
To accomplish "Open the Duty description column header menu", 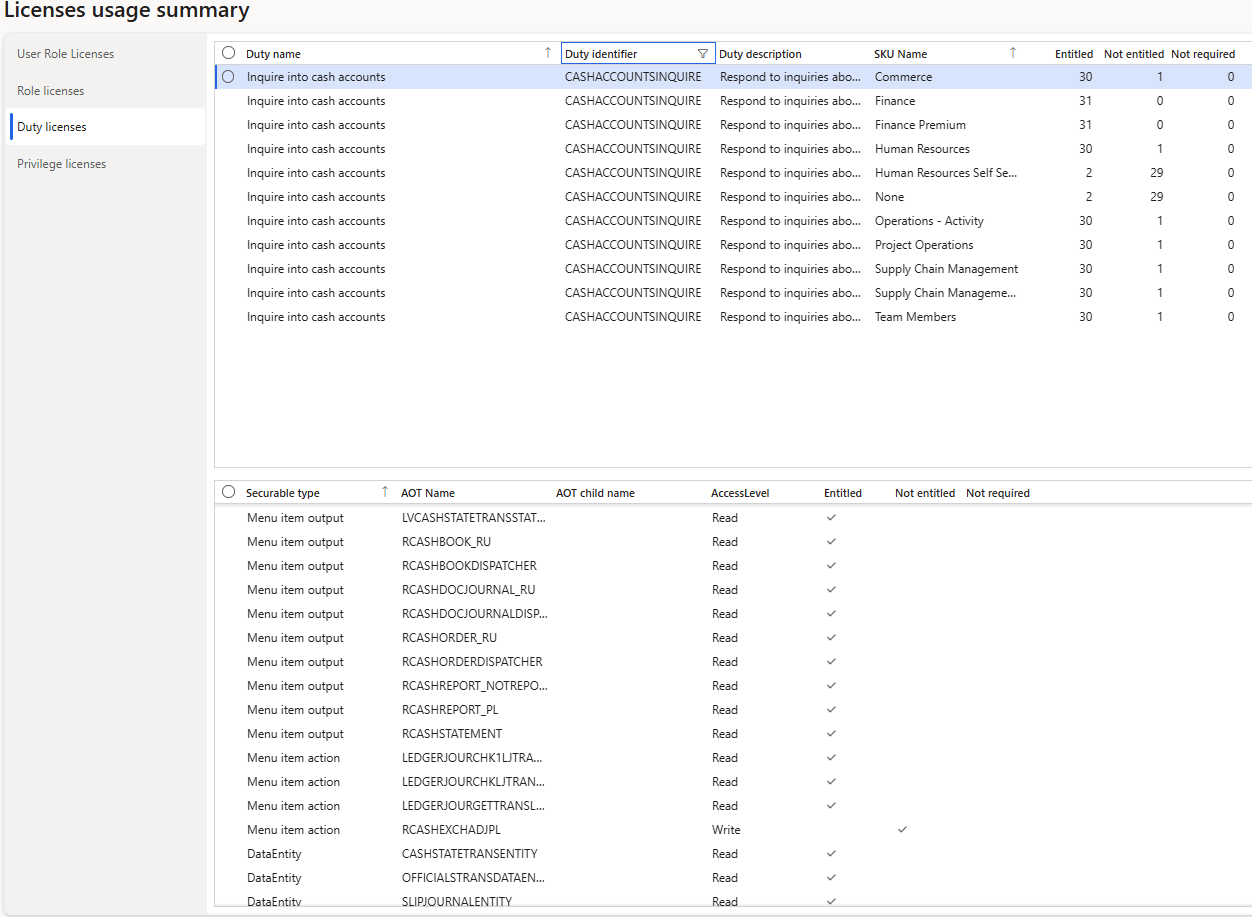I will 760,54.
